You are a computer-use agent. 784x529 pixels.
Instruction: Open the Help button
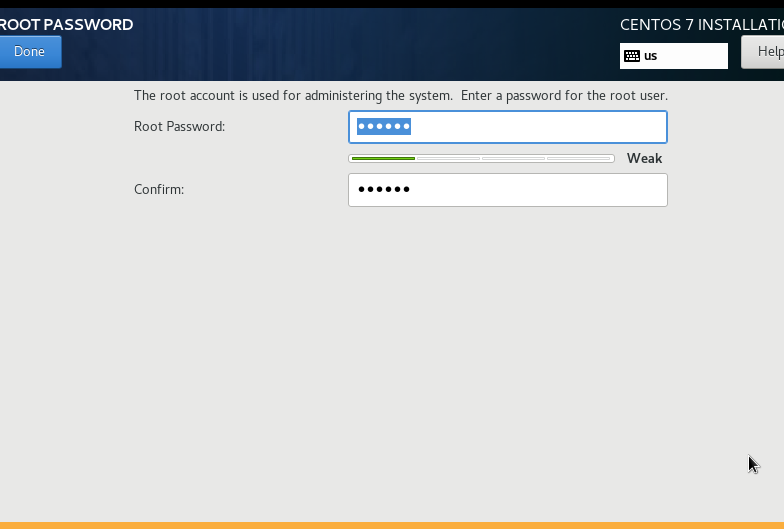click(763, 52)
